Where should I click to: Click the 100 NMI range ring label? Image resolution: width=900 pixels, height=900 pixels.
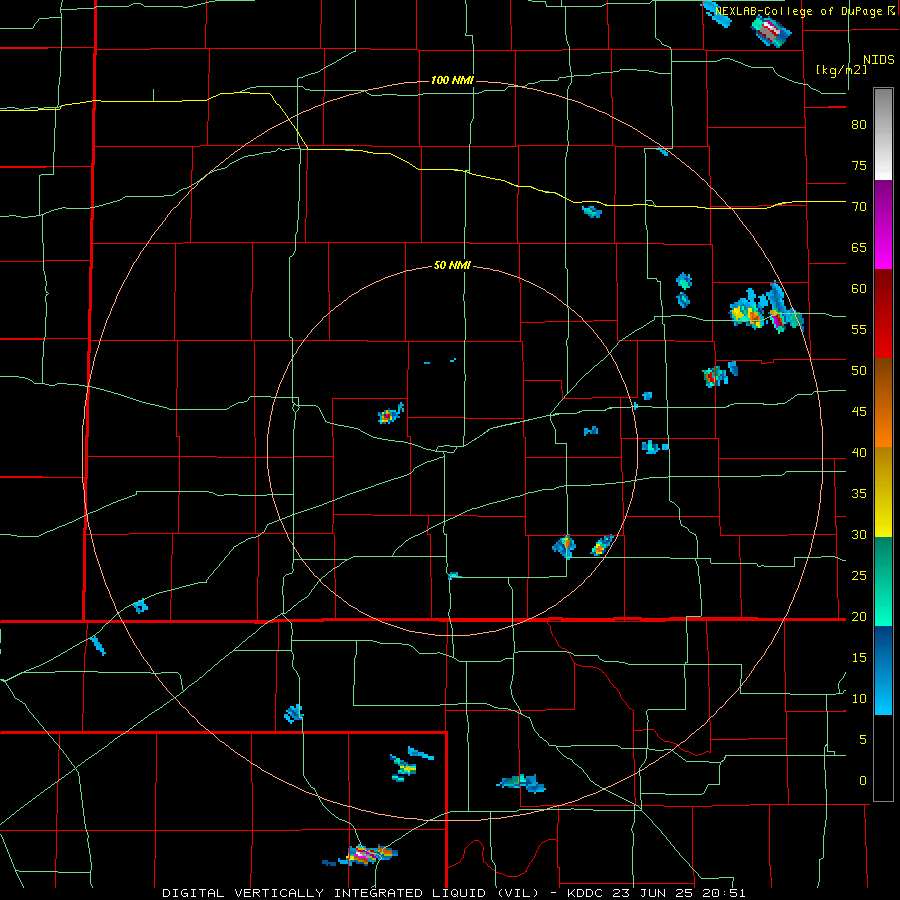(452, 80)
